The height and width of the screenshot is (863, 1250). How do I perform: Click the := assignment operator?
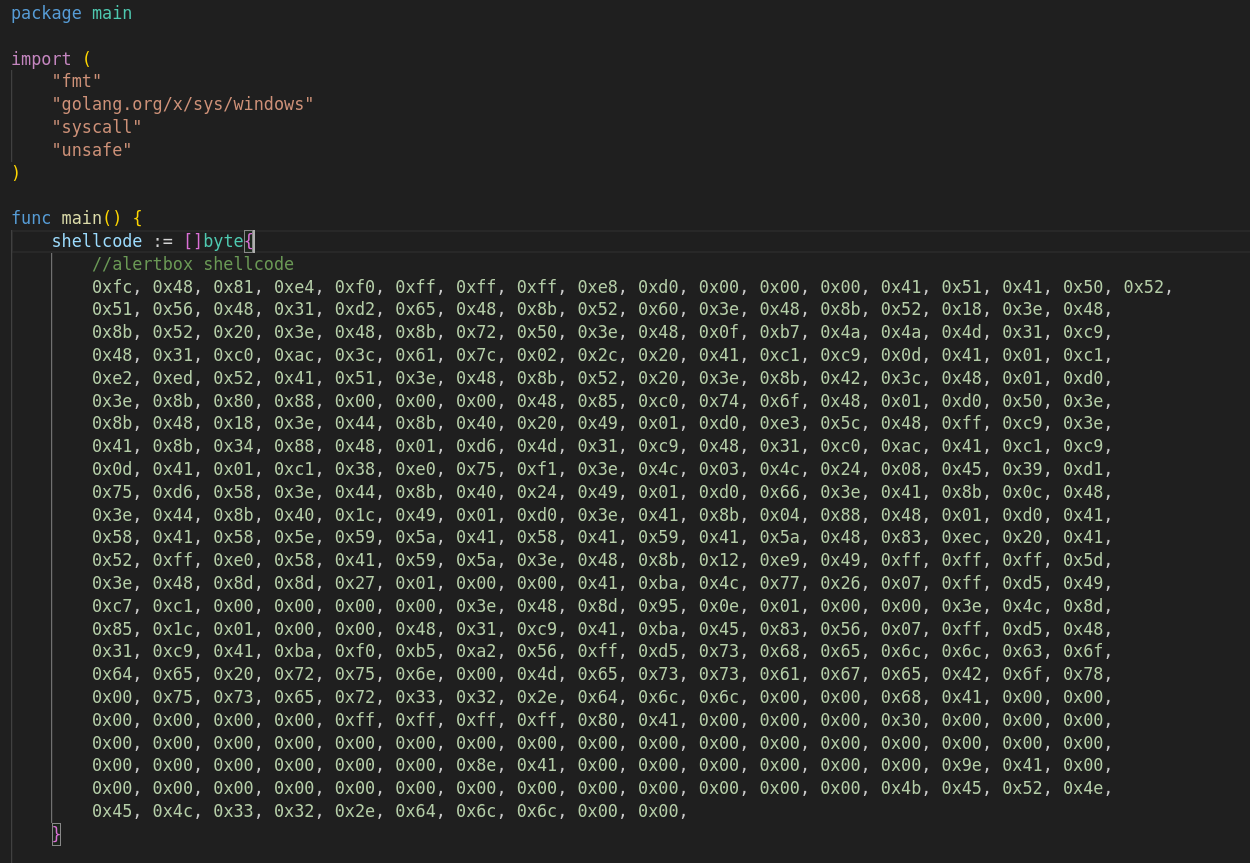[163, 241]
